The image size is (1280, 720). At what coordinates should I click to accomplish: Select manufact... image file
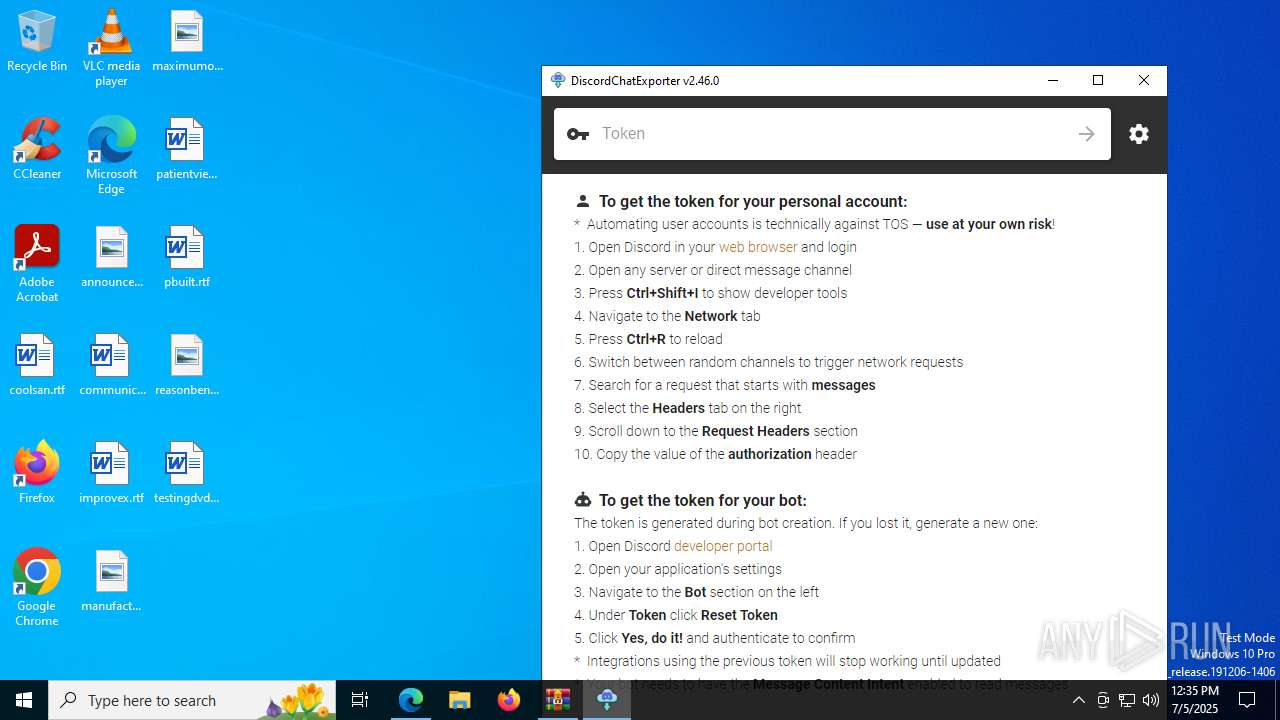pyautogui.click(x=111, y=582)
